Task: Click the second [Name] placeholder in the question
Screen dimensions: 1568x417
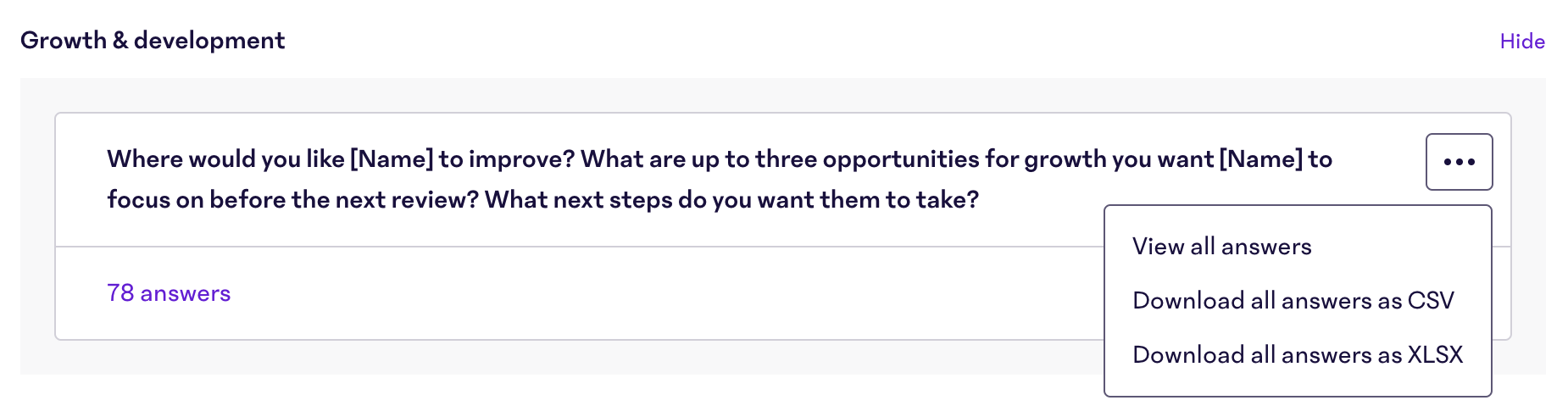Action: click(x=1260, y=159)
